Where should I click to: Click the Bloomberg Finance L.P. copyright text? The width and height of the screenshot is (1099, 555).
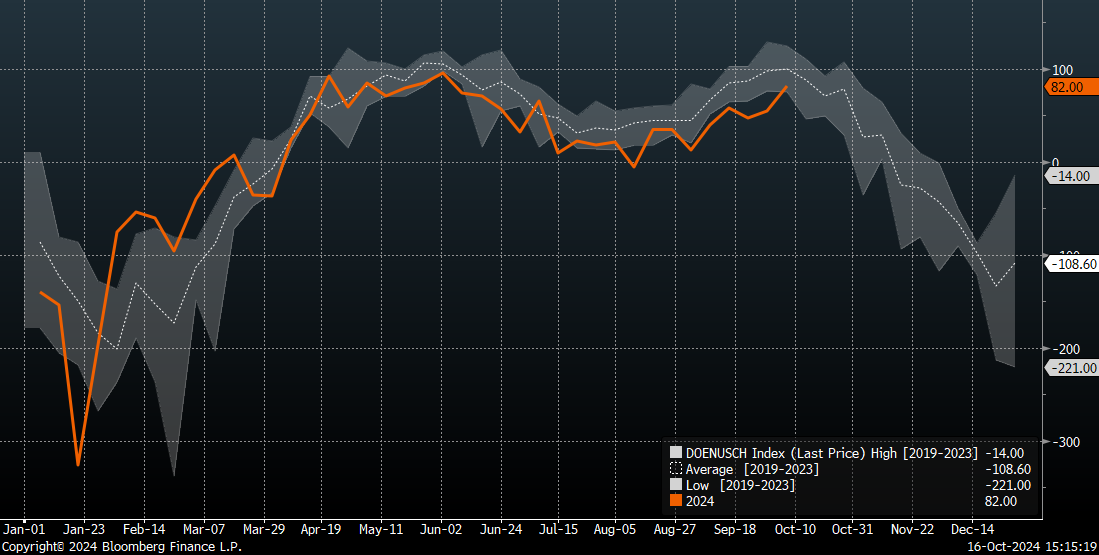point(121,547)
